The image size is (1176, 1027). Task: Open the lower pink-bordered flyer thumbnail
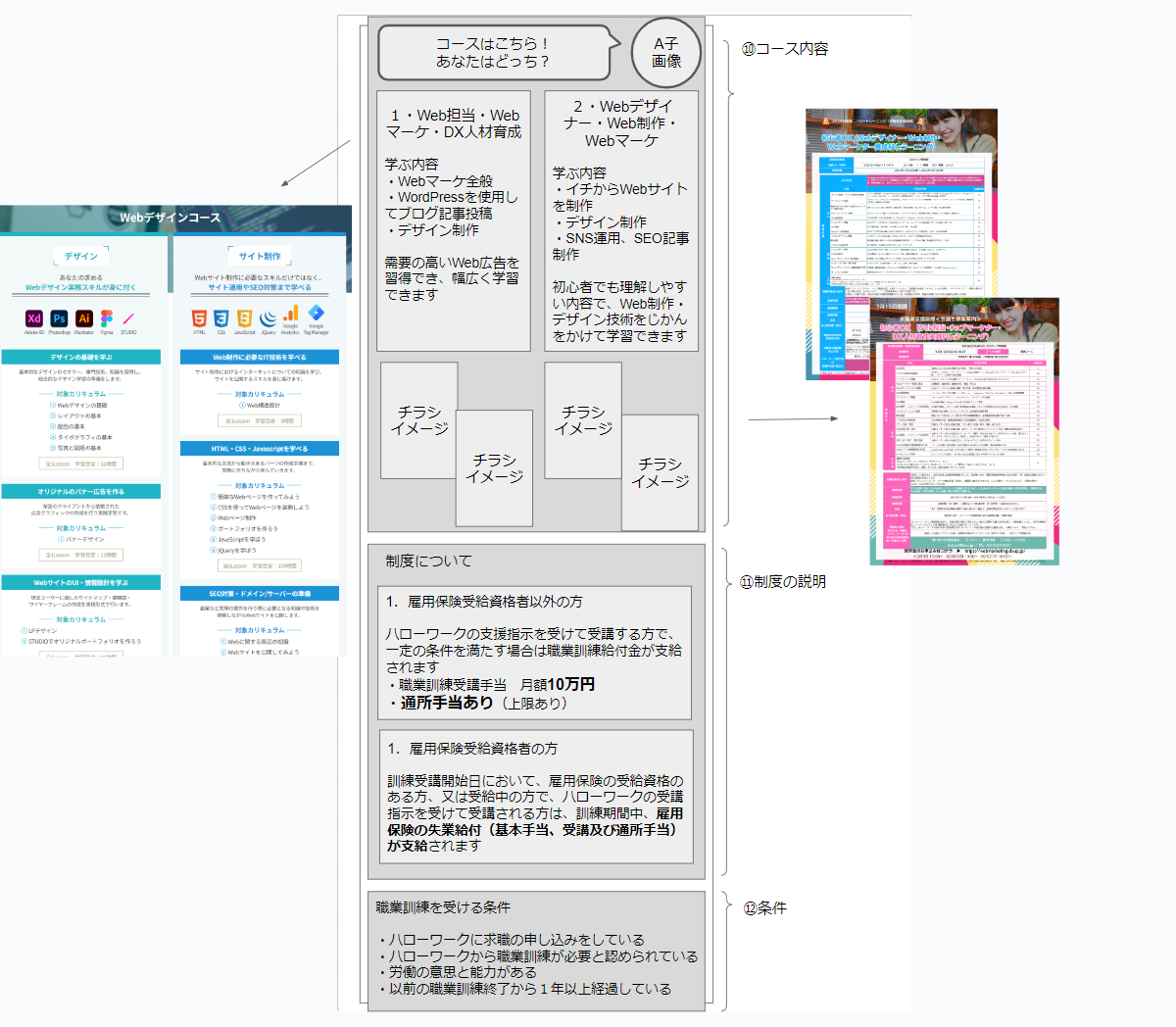964,431
